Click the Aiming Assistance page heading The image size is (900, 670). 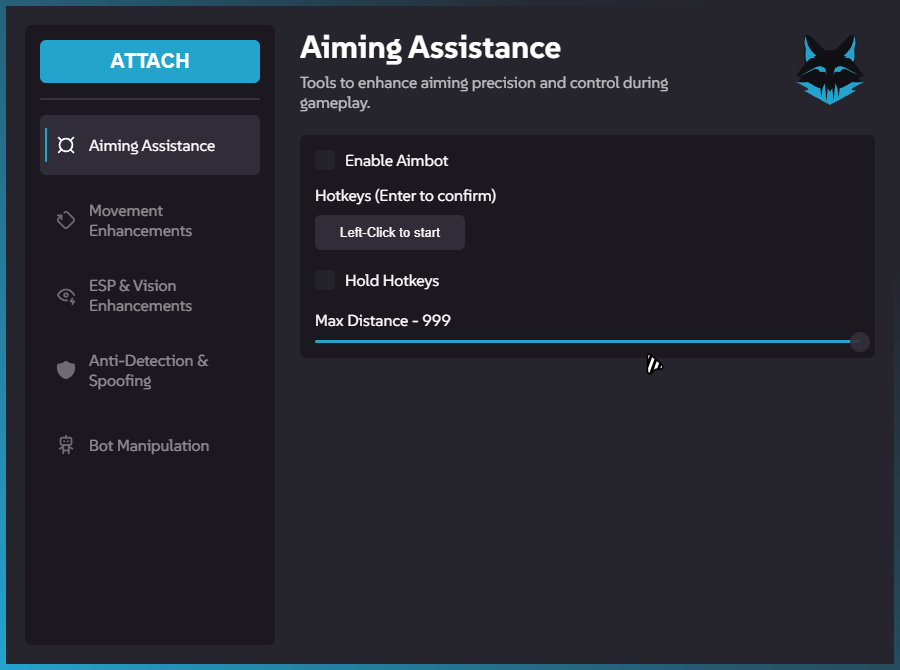point(430,48)
